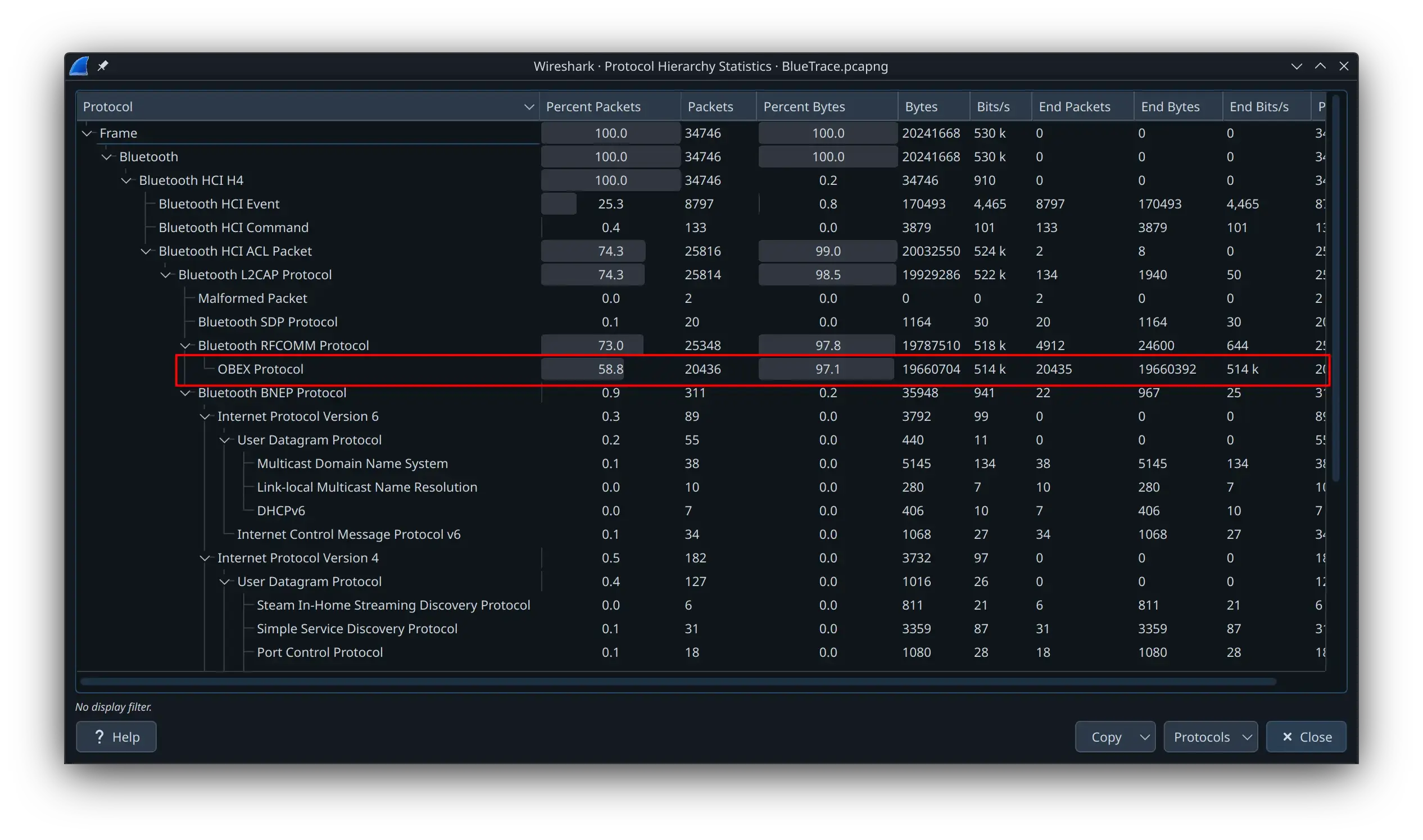Click the Protocol column sort arrow

click(x=529, y=107)
